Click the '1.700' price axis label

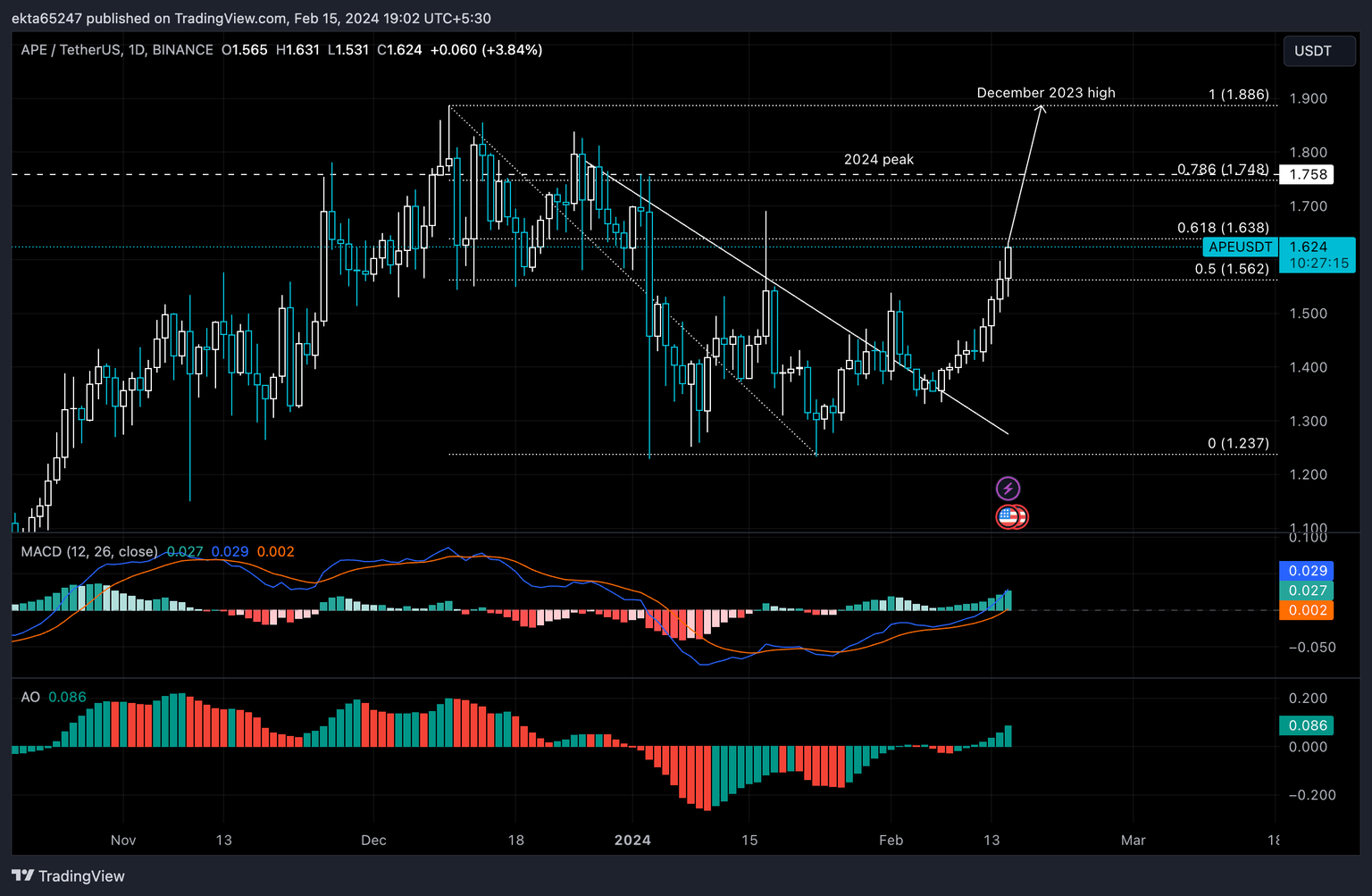1309,205
